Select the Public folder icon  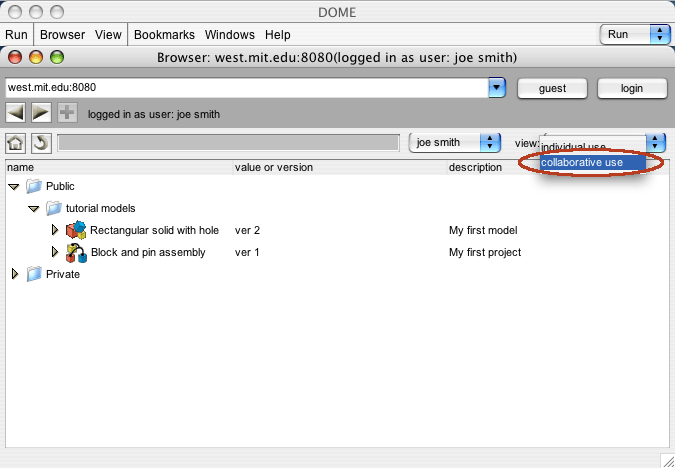(x=34, y=186)
